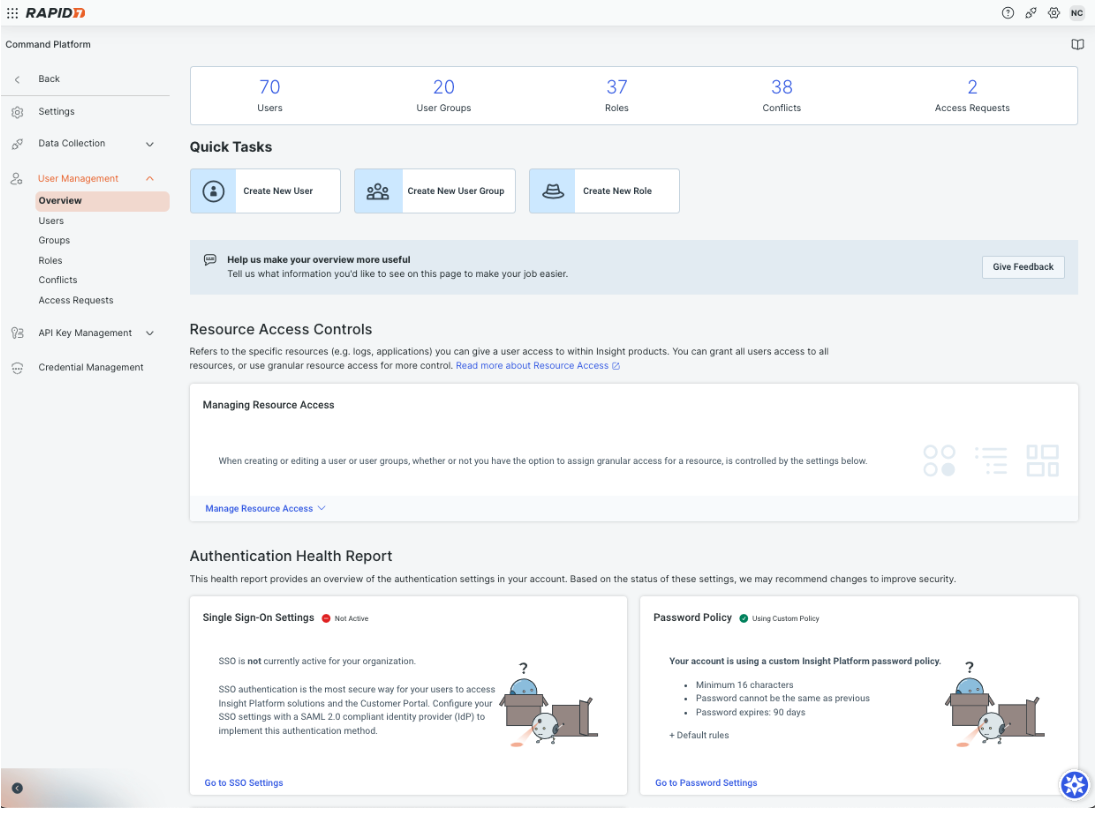
Task: Open the documentation book icon
Action: 1077,45
